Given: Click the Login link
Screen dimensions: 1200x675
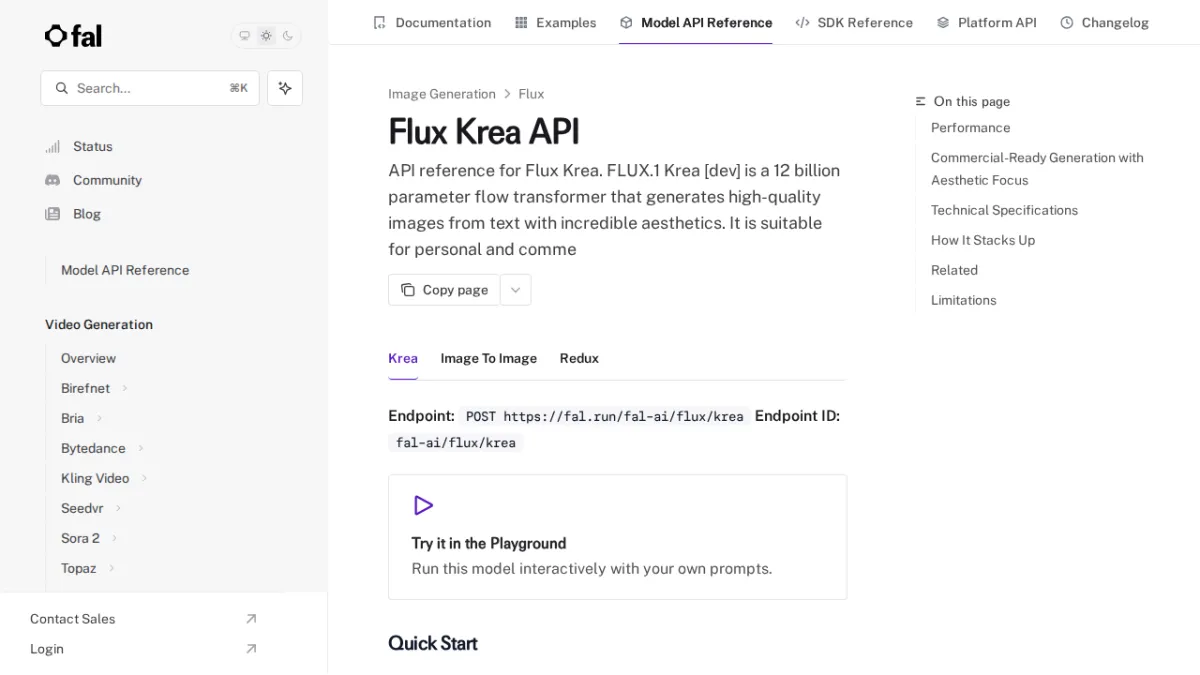Looking at the screenshot, I should (47, 649).
